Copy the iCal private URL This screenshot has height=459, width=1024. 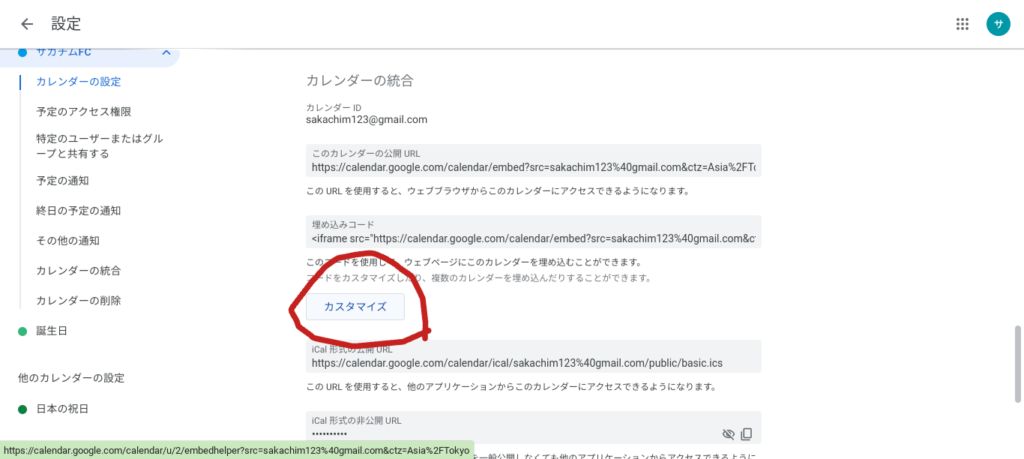click(746, 434)
